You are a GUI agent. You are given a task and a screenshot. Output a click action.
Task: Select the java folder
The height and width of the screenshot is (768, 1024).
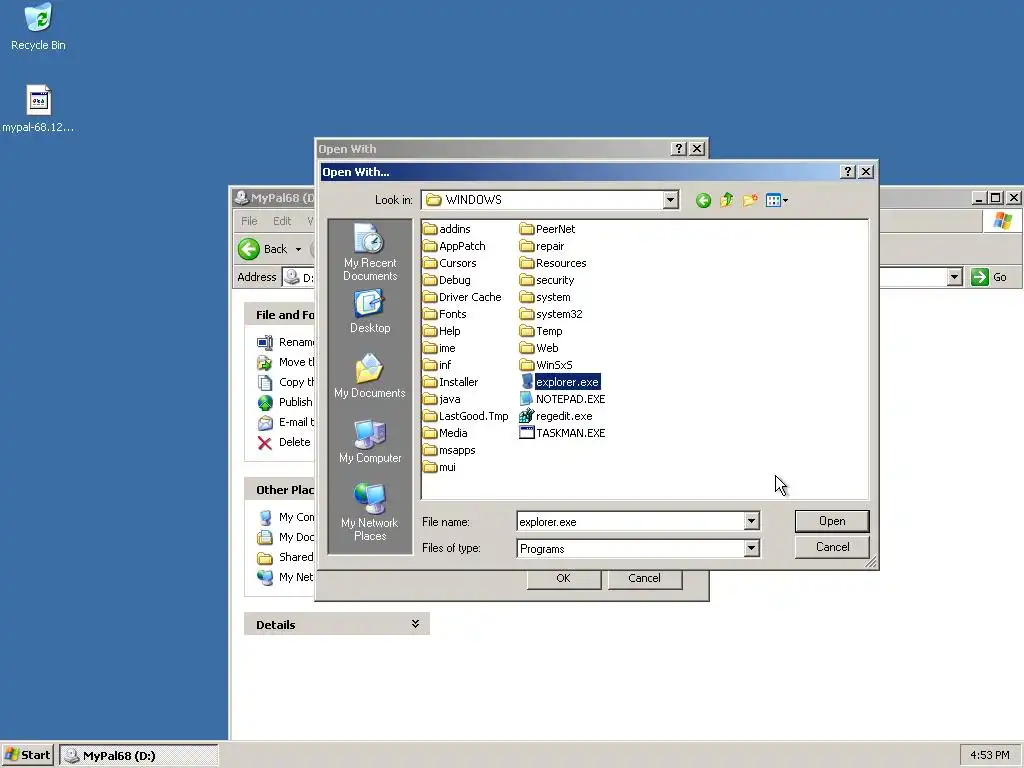pos(441,399)
